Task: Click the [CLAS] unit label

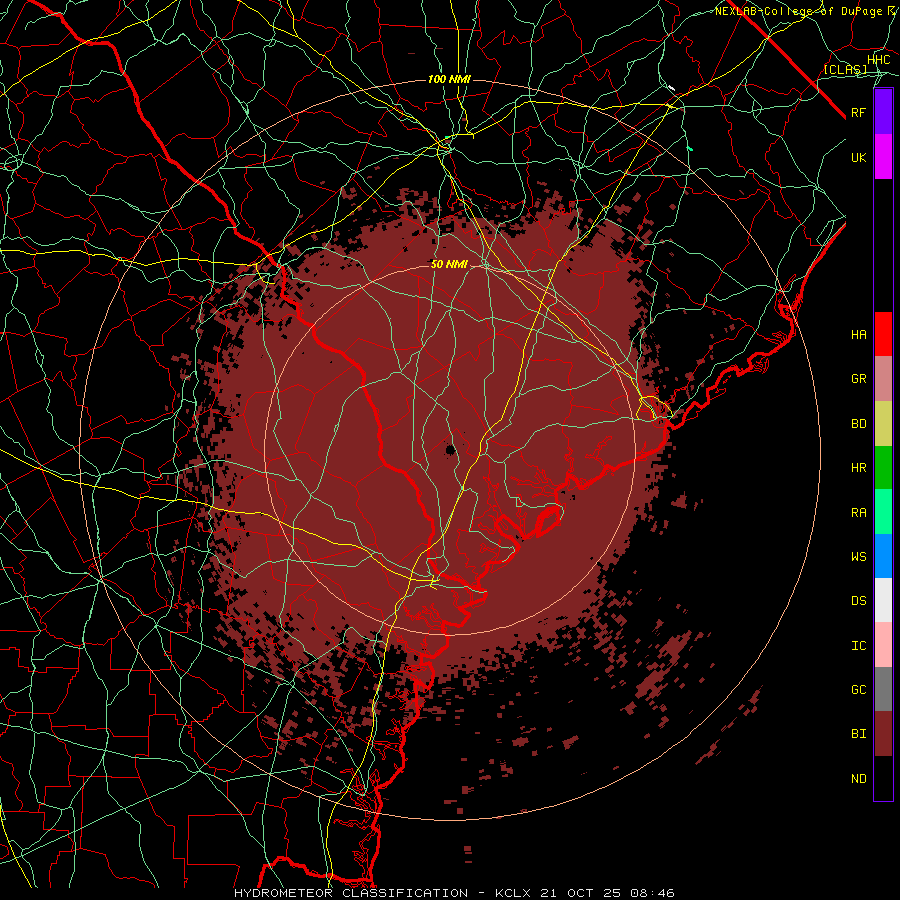Action: 845,69
